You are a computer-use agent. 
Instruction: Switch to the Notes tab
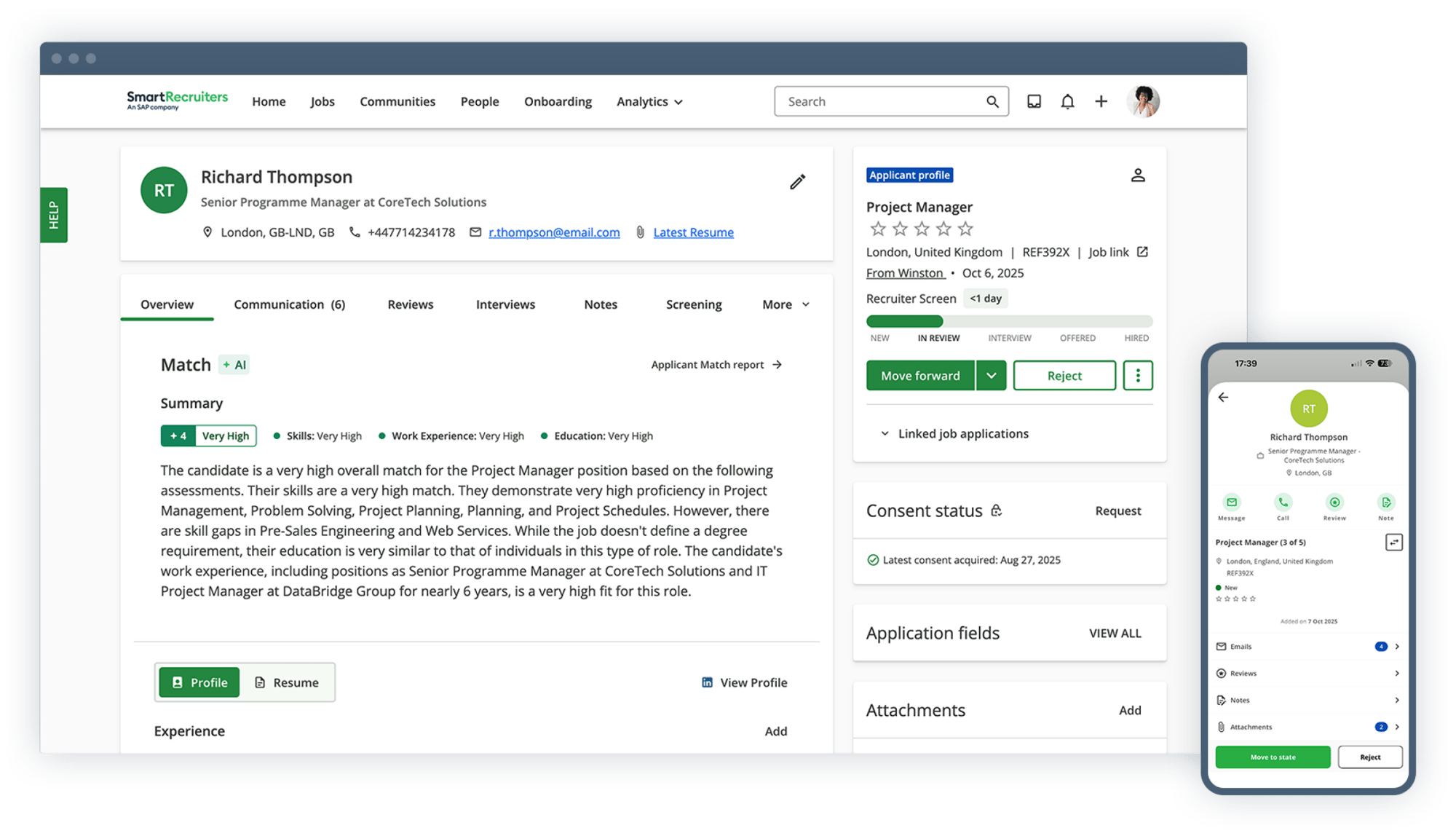[601, 304]
